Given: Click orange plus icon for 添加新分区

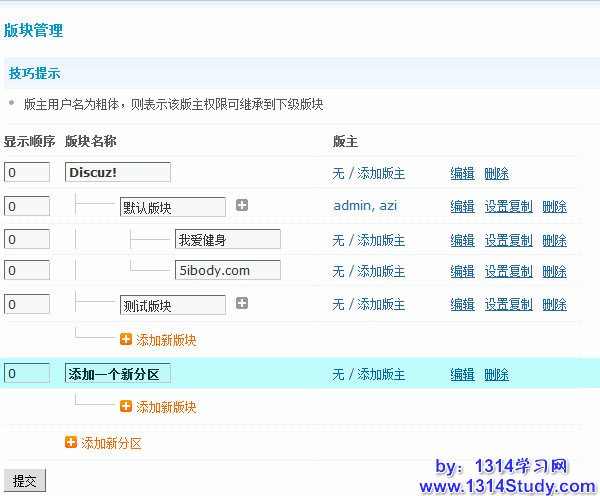Looking at the screenshot, I should coord(71,442).
